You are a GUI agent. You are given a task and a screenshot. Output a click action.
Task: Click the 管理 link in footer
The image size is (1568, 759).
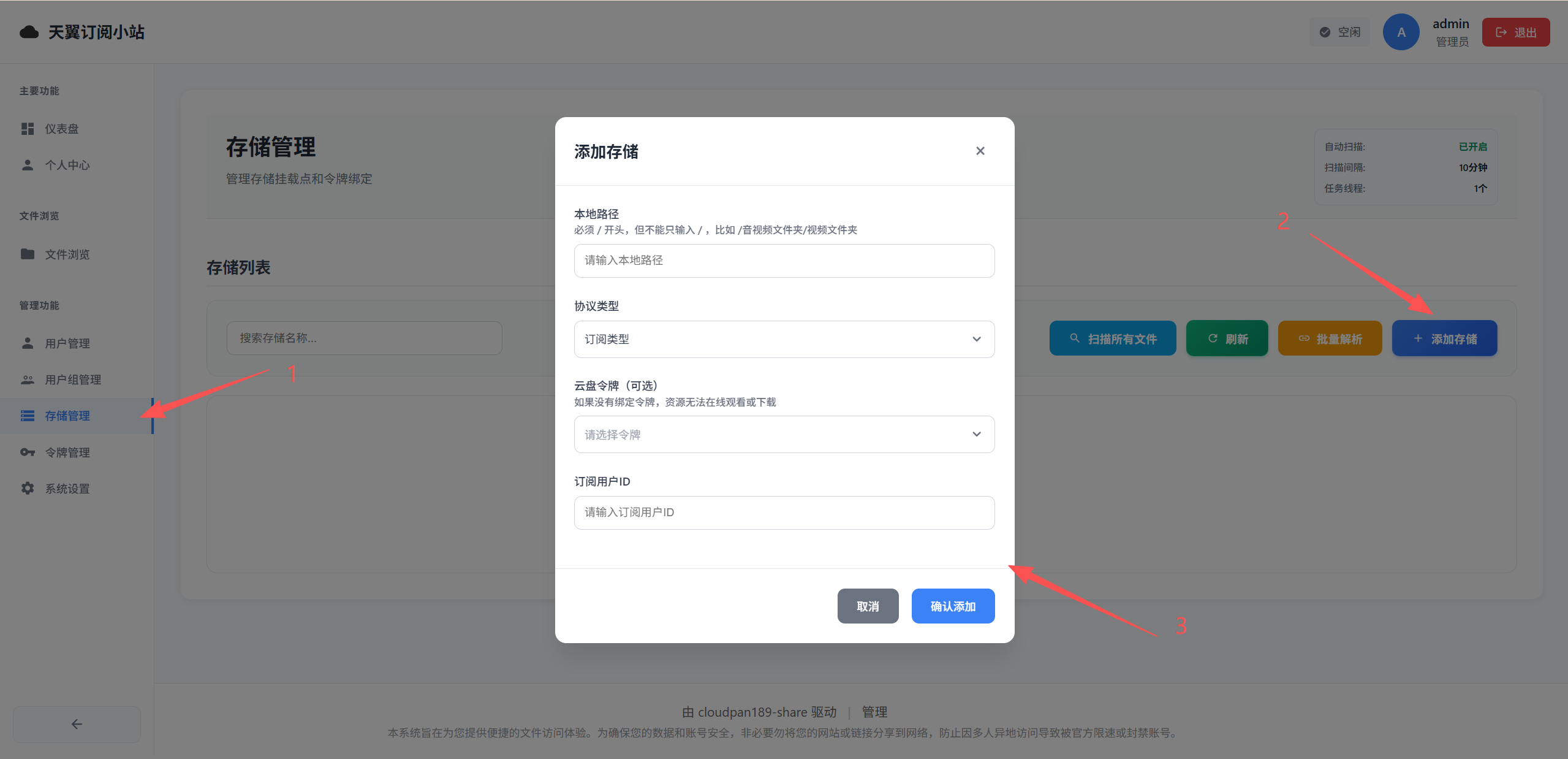click(874, 712)
